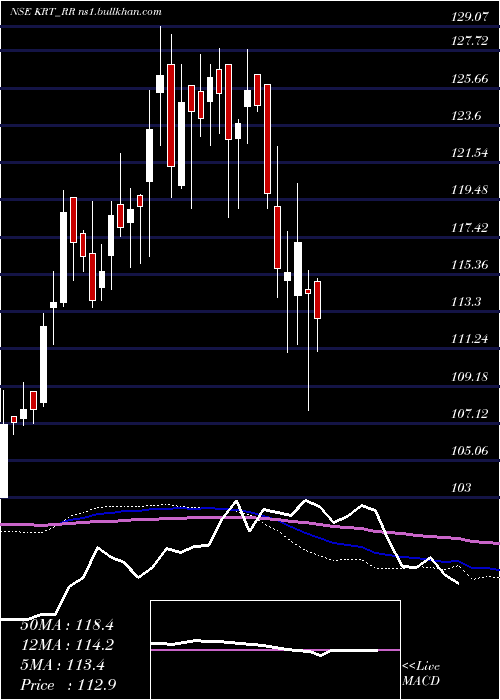Select the 115.36 price axis label
Image resolution: width=500 pixels, height=700 pixels.
point(470,265)
